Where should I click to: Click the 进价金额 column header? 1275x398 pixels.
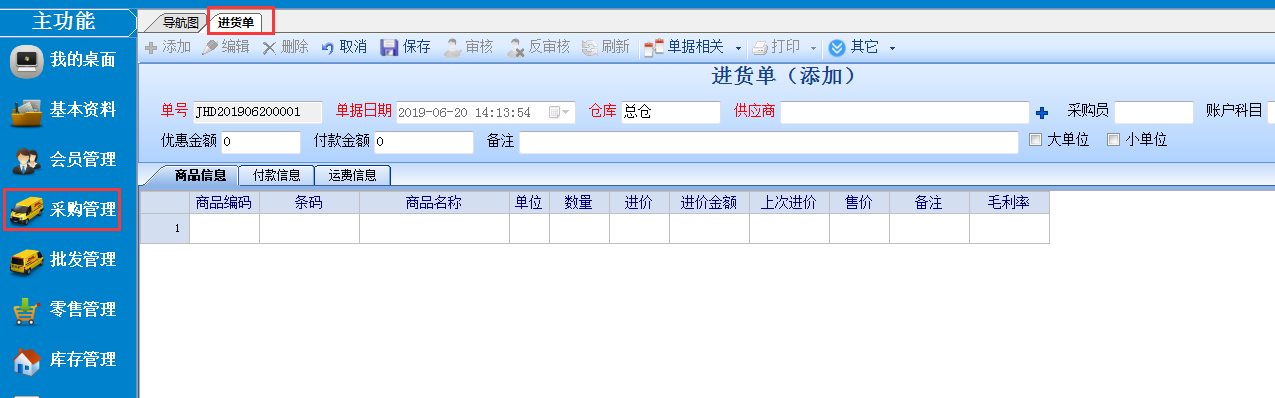[x=709, y=202]
